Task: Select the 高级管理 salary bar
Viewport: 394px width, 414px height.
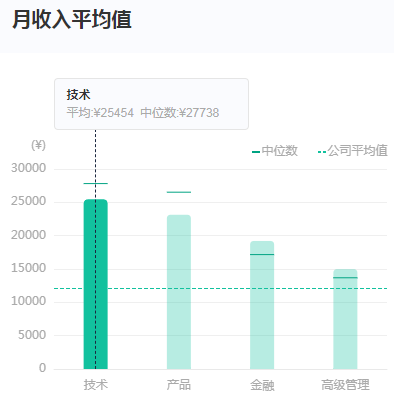Action: pos(345,319)
